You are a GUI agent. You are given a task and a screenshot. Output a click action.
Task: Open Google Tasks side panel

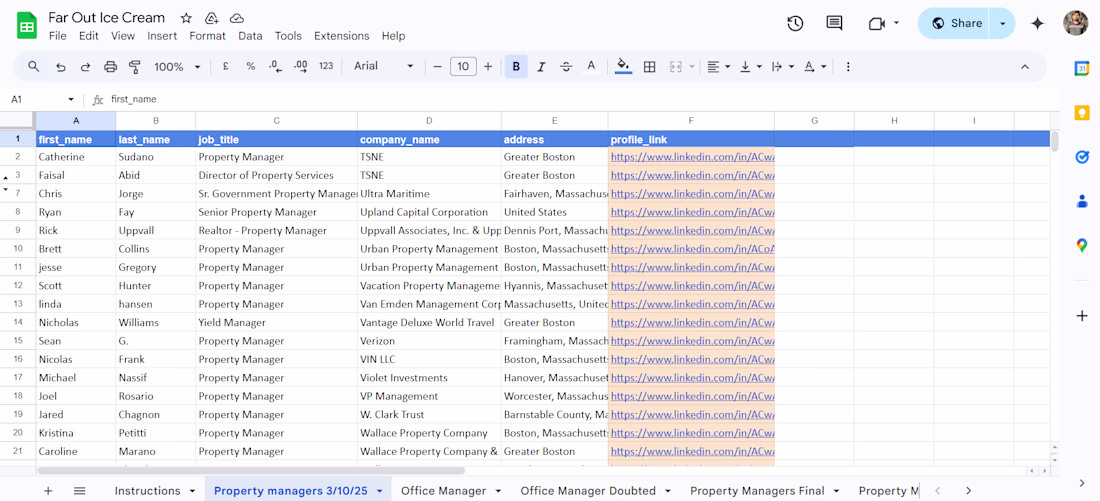pos(1082,157)
